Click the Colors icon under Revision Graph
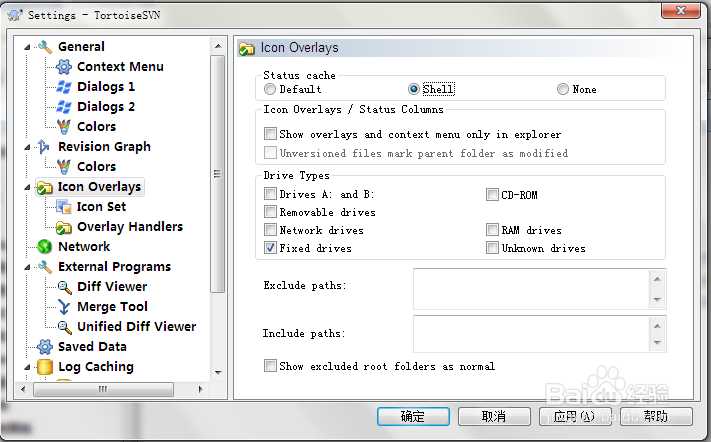711x442 pixels. point(64,167)
